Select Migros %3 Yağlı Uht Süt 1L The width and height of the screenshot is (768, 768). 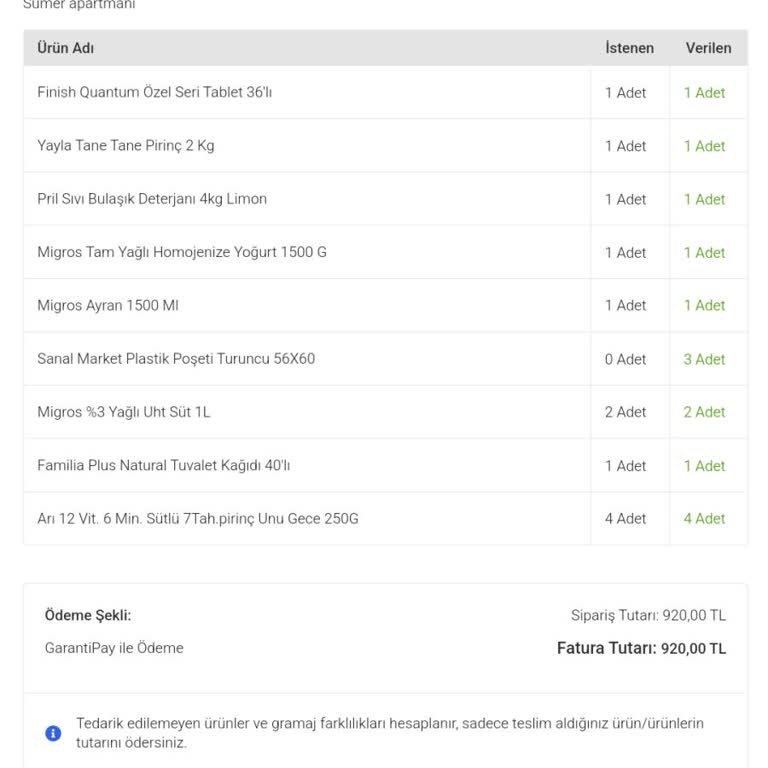pos(124,412)
